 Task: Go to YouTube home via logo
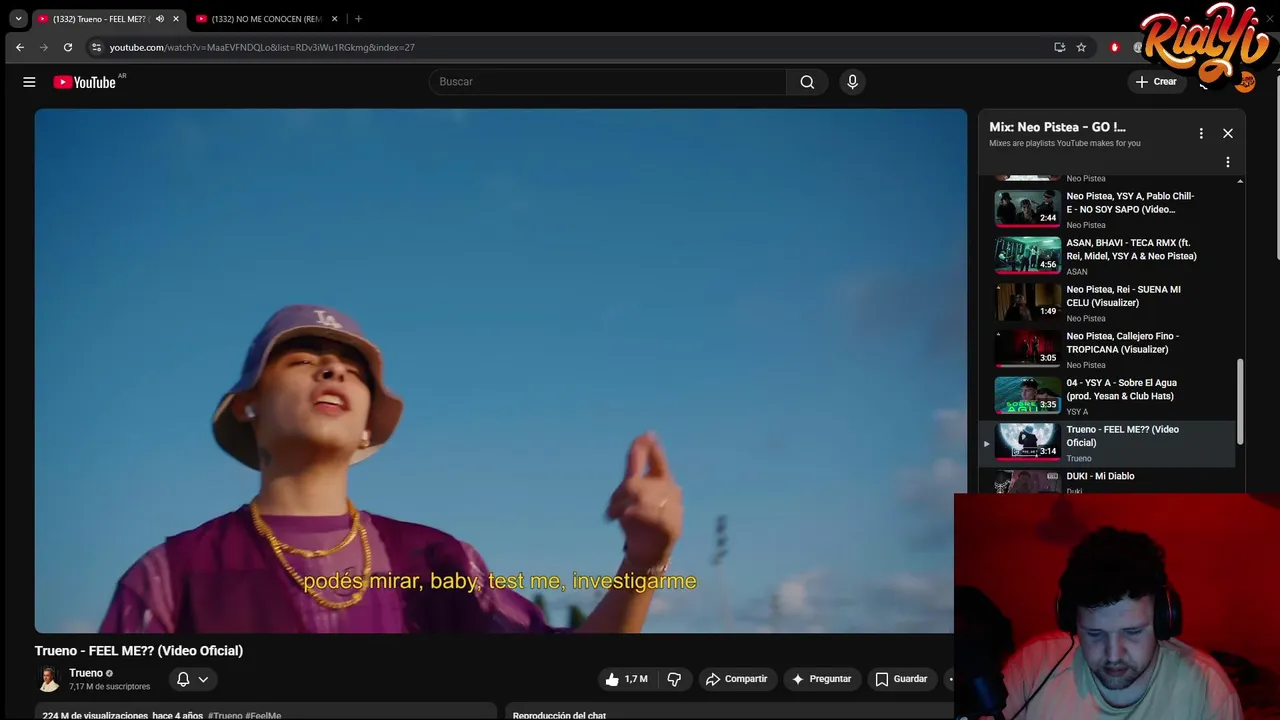click(x=85, y=82)
